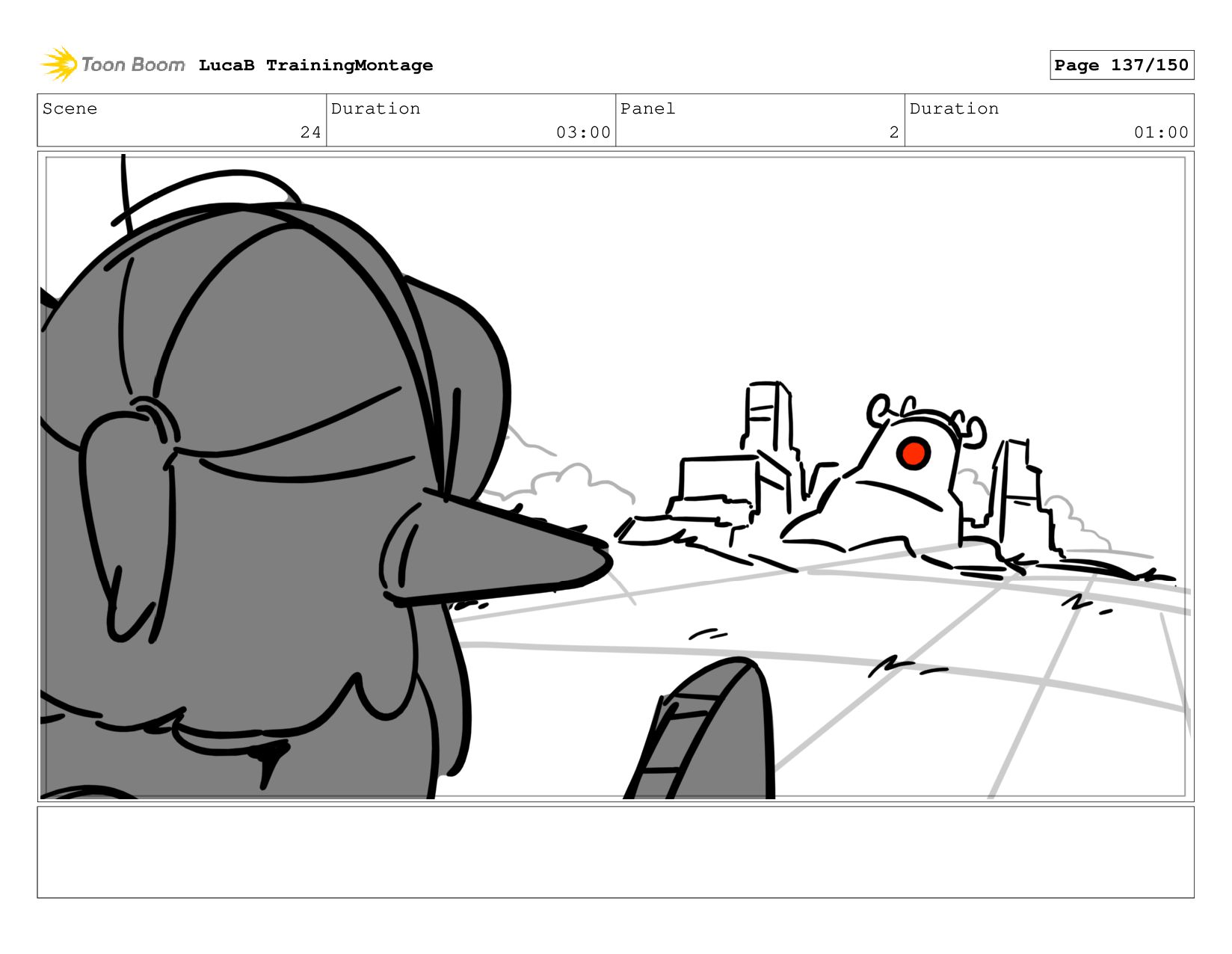Select the scene number 24

(x=310, y=132)
